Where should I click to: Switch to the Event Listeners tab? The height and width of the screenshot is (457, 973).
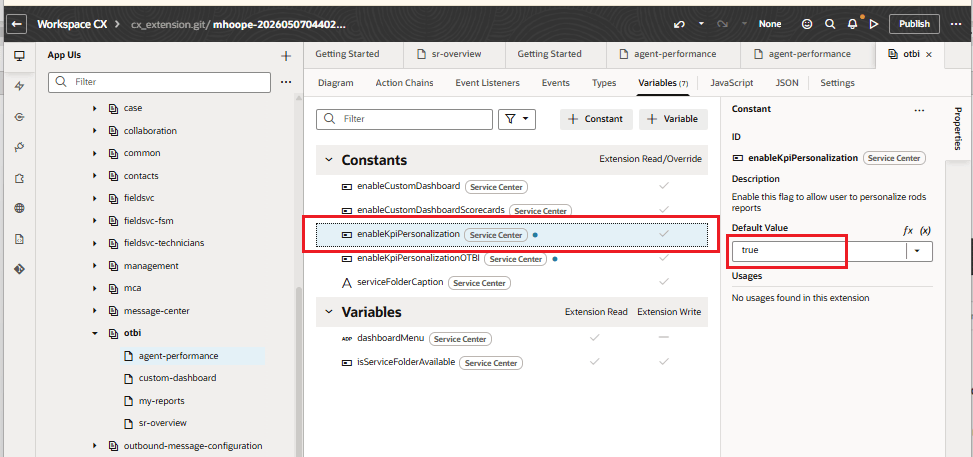tap(487, 83)
